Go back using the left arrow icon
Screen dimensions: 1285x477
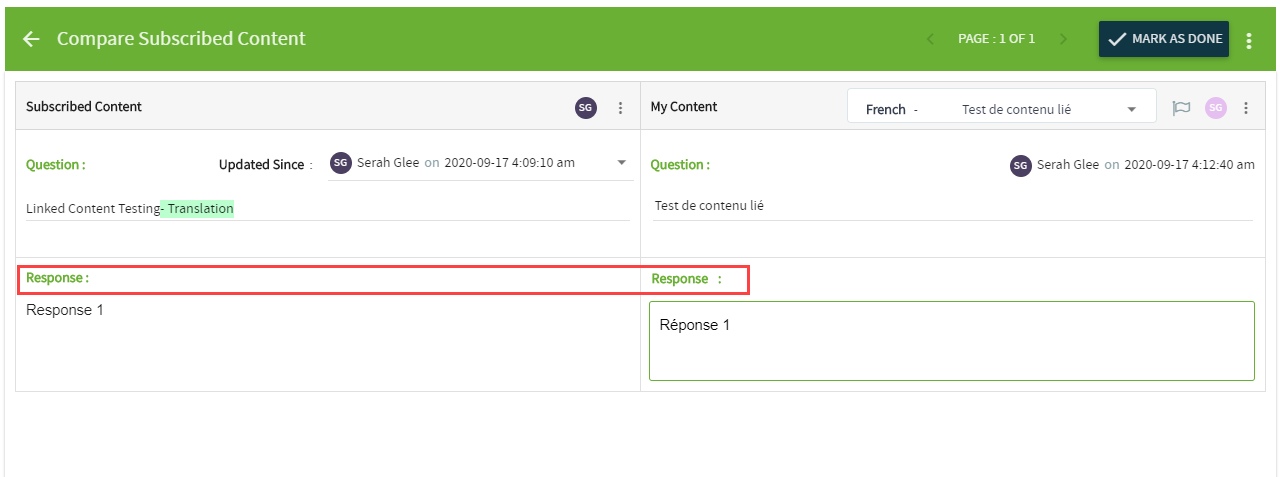coord(31,39)
